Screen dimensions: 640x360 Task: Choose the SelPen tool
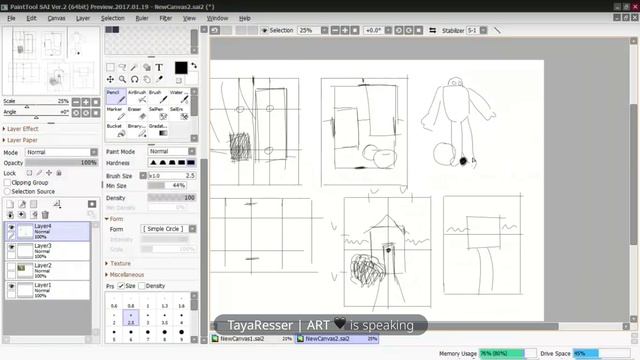click(158, 114)
